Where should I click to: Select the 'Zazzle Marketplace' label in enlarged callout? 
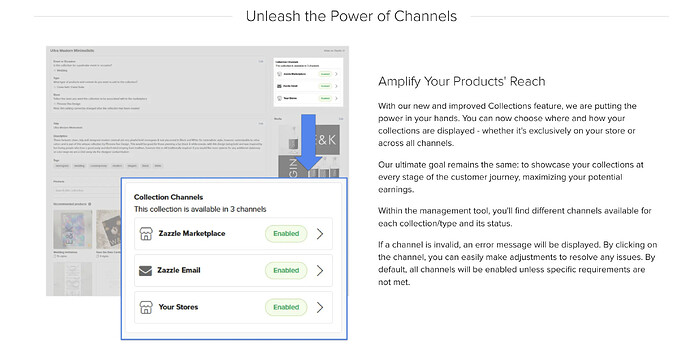192,234
